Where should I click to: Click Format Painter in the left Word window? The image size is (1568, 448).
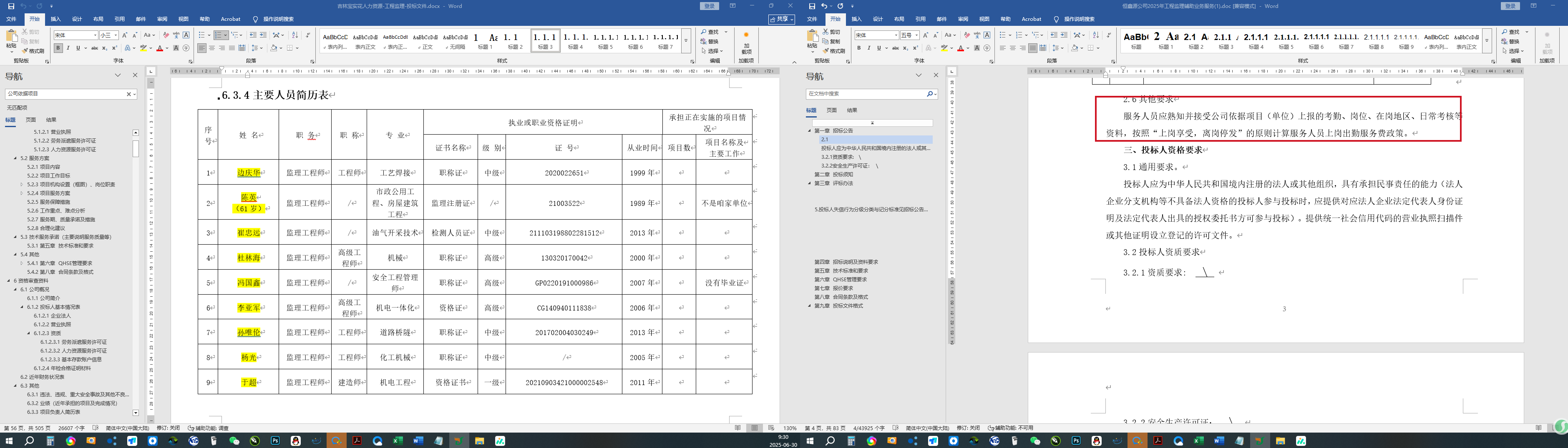pos(33,51)
